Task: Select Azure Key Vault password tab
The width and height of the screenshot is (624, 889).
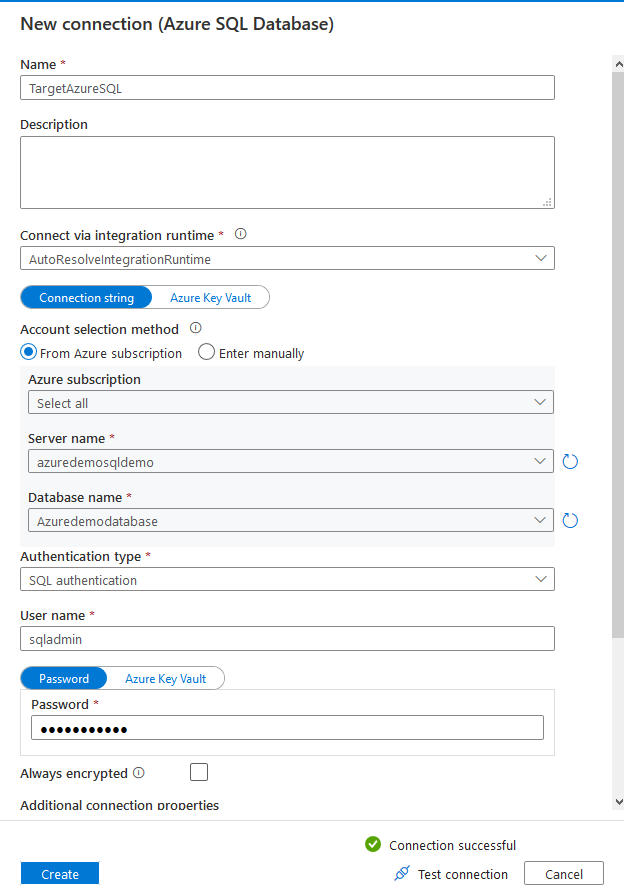Action: (x=165, y=678)
